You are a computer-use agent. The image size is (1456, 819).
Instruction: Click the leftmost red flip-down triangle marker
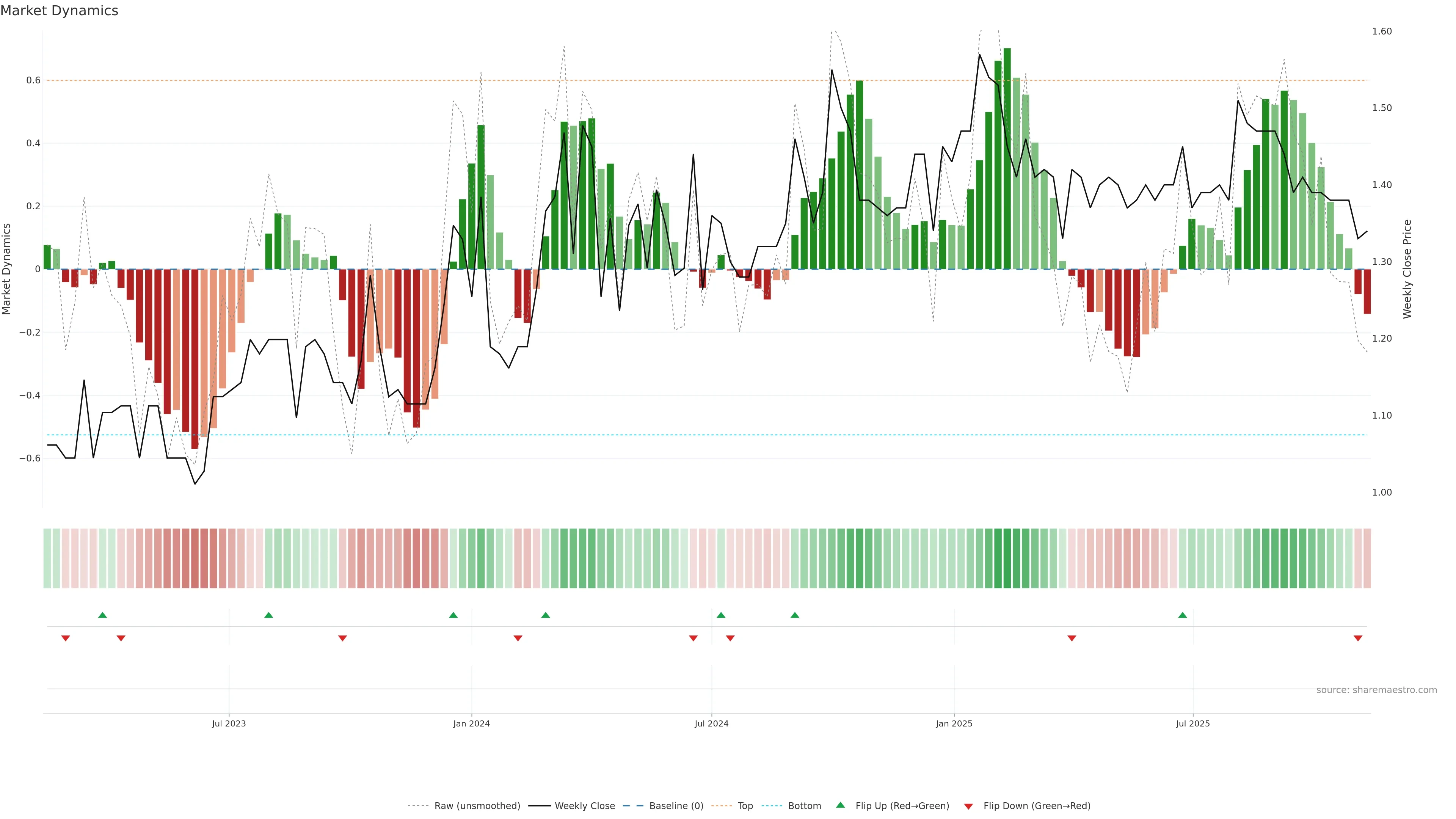pyautogui.click(x=66, y=638)
